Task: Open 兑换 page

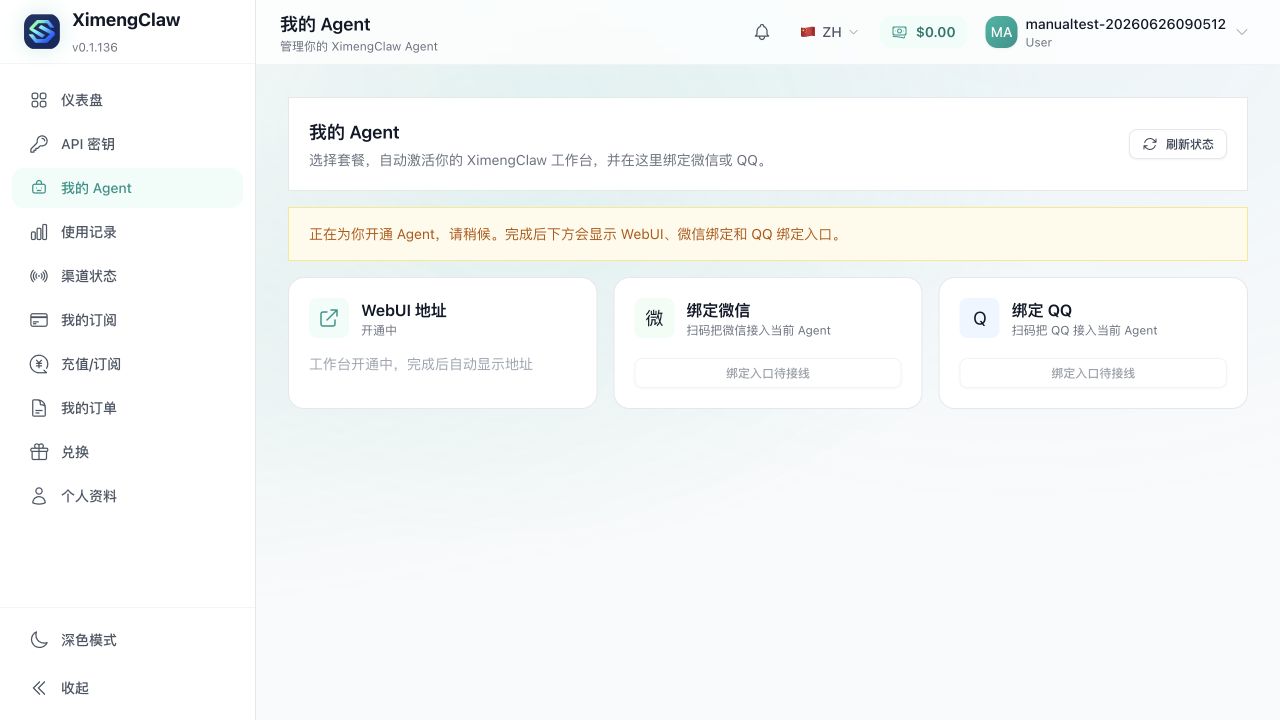Action: [128, 452]
